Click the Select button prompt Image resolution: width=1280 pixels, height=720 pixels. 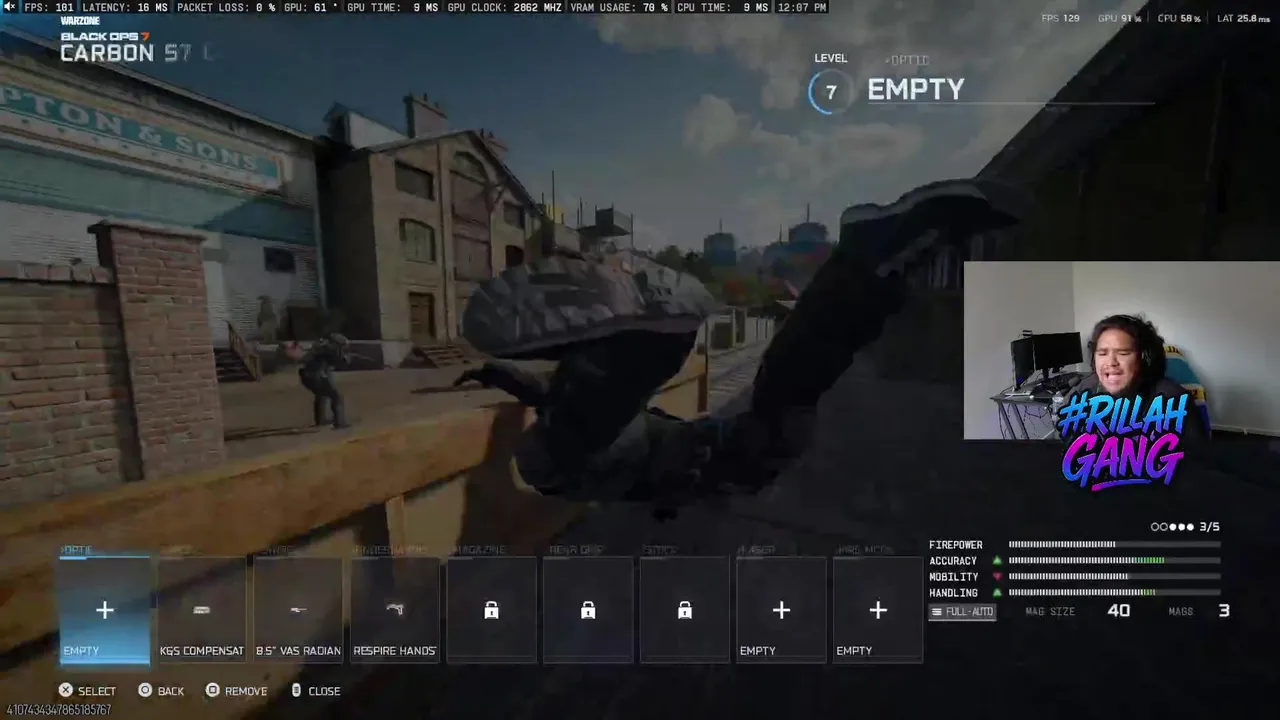click(x=87, y=691)
